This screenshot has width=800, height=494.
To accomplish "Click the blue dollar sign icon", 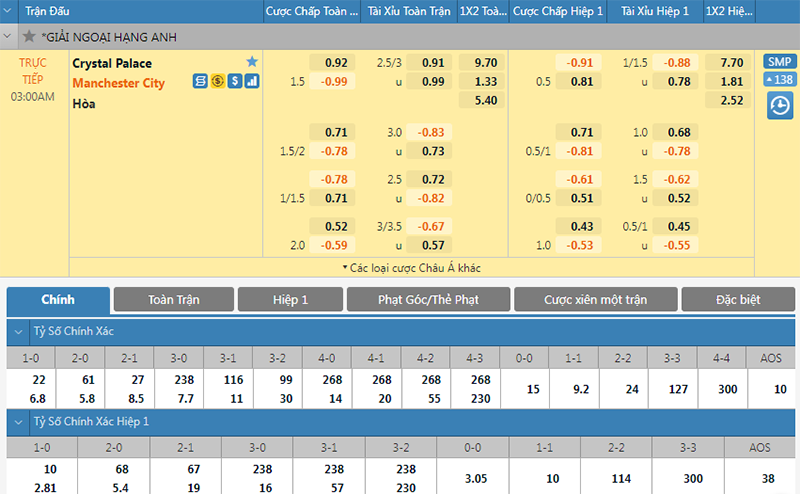I will (234, 82).
